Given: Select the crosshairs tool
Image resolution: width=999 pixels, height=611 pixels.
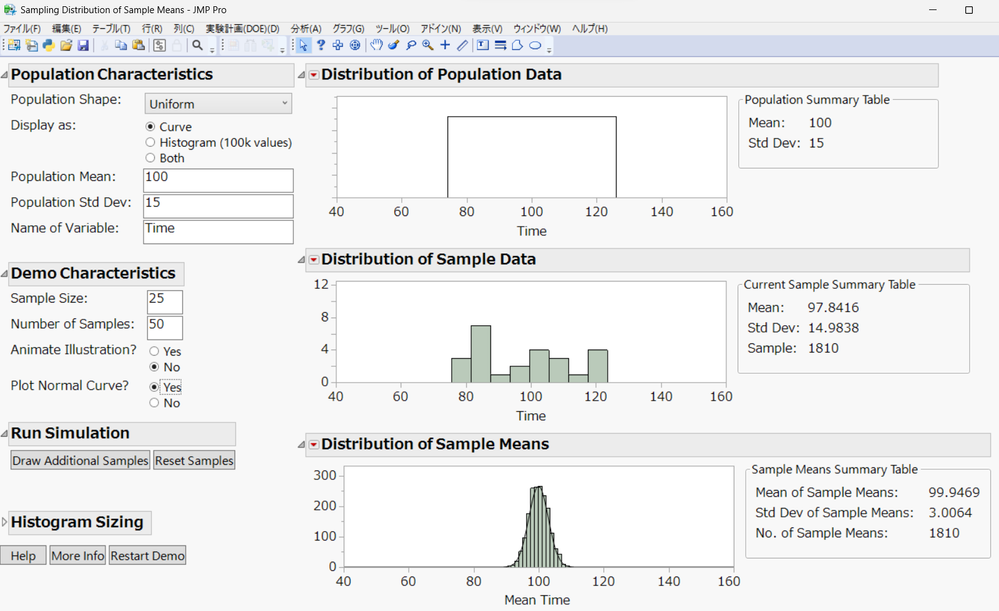Looking at the screenshot, I should pyautogui.click(x=445, y=46).
